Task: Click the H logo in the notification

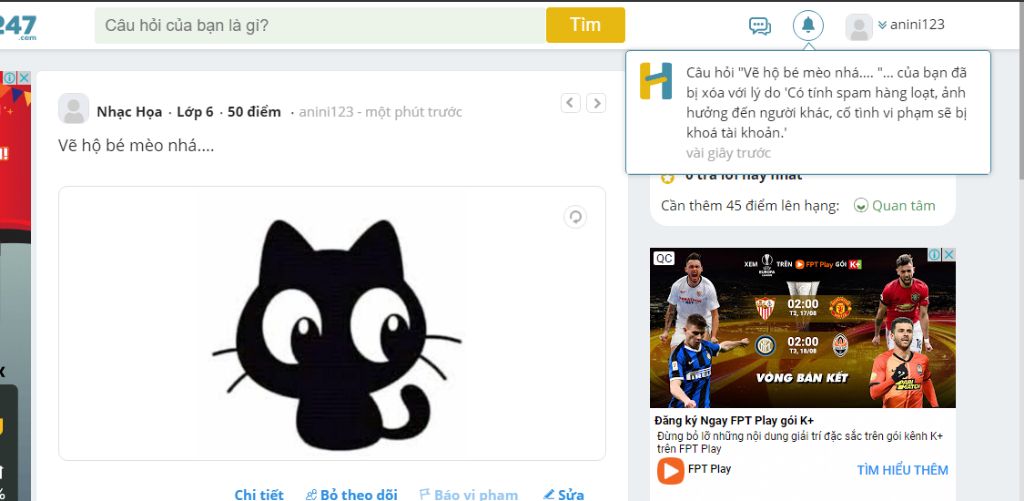Action: tap(656, 81)
